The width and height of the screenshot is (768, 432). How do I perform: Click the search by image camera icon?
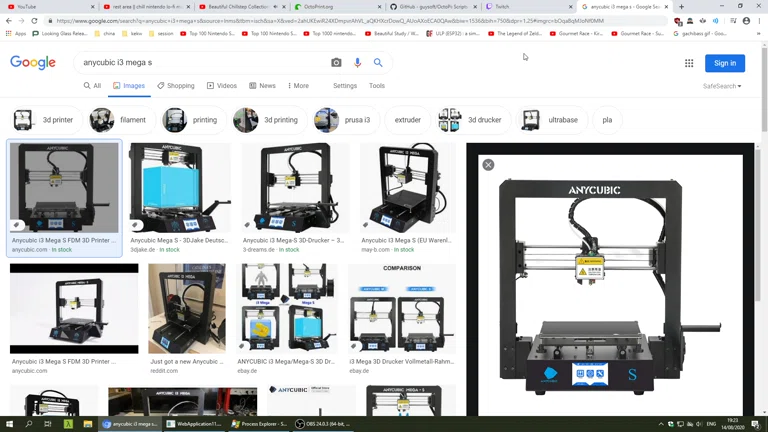[336, 63]
